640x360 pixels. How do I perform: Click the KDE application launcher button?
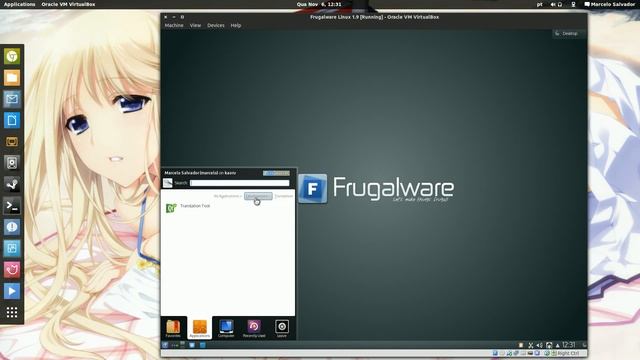[x=165, y=345]
